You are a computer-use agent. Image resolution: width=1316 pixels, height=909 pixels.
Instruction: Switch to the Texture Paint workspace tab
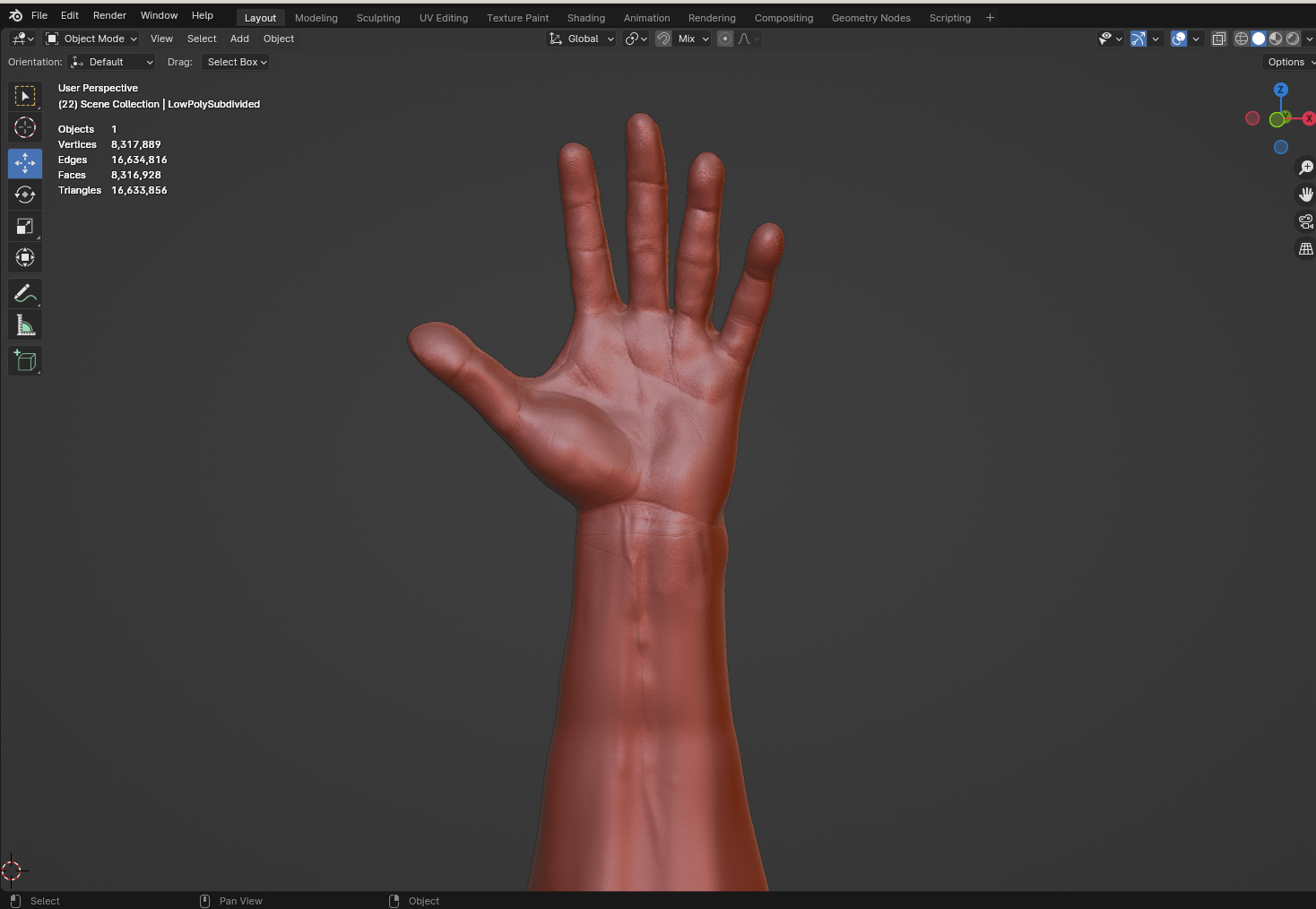coord(517,18)
